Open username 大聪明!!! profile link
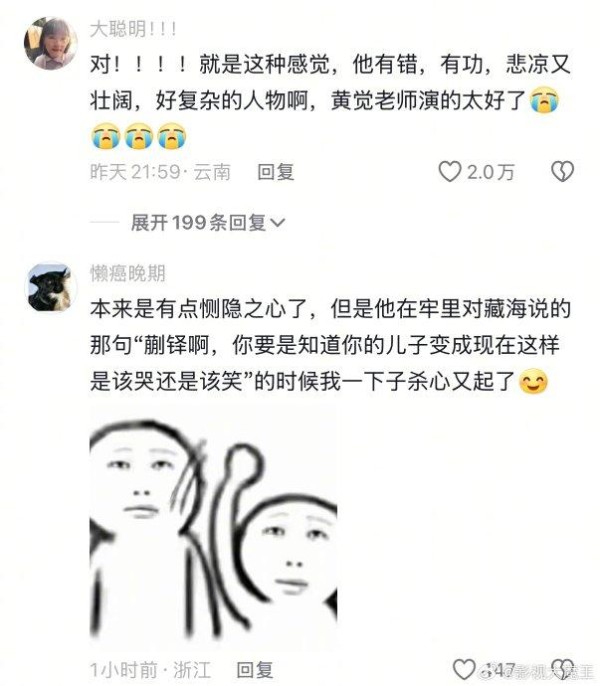The height and width of the screenshot is (686, 600). coord(133,29)
